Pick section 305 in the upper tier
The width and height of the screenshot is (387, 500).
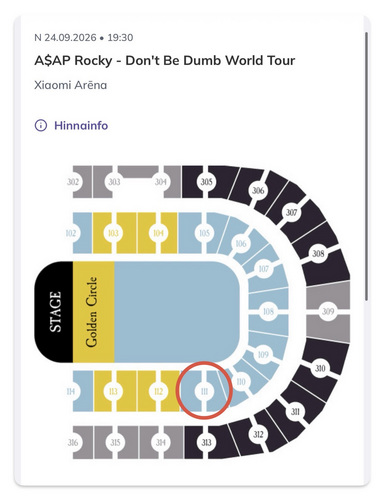(x=206, y=182)
